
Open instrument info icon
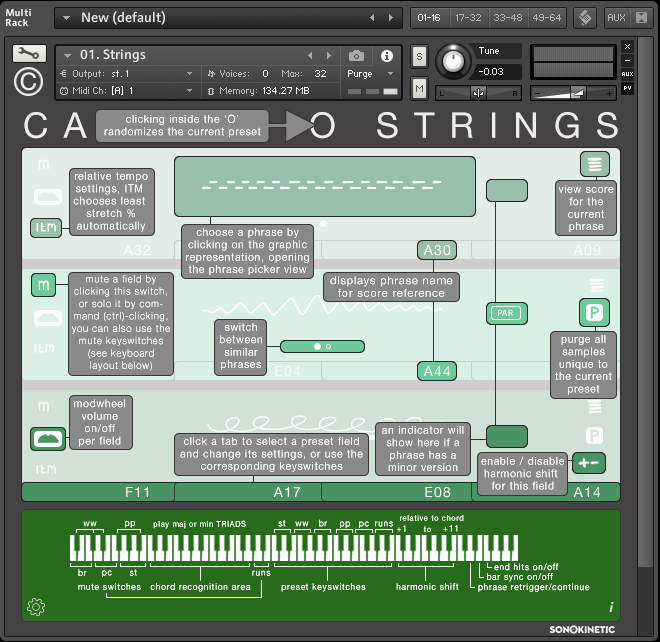(x=386, y=56)
